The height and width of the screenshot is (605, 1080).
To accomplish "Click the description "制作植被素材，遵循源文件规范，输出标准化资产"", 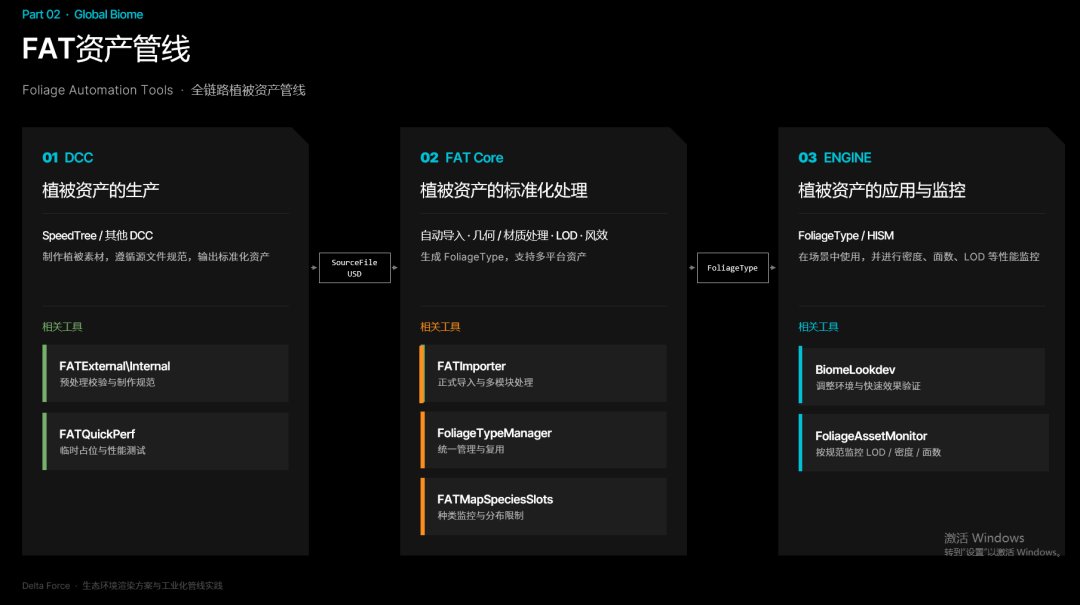I will tap(156, 256).
